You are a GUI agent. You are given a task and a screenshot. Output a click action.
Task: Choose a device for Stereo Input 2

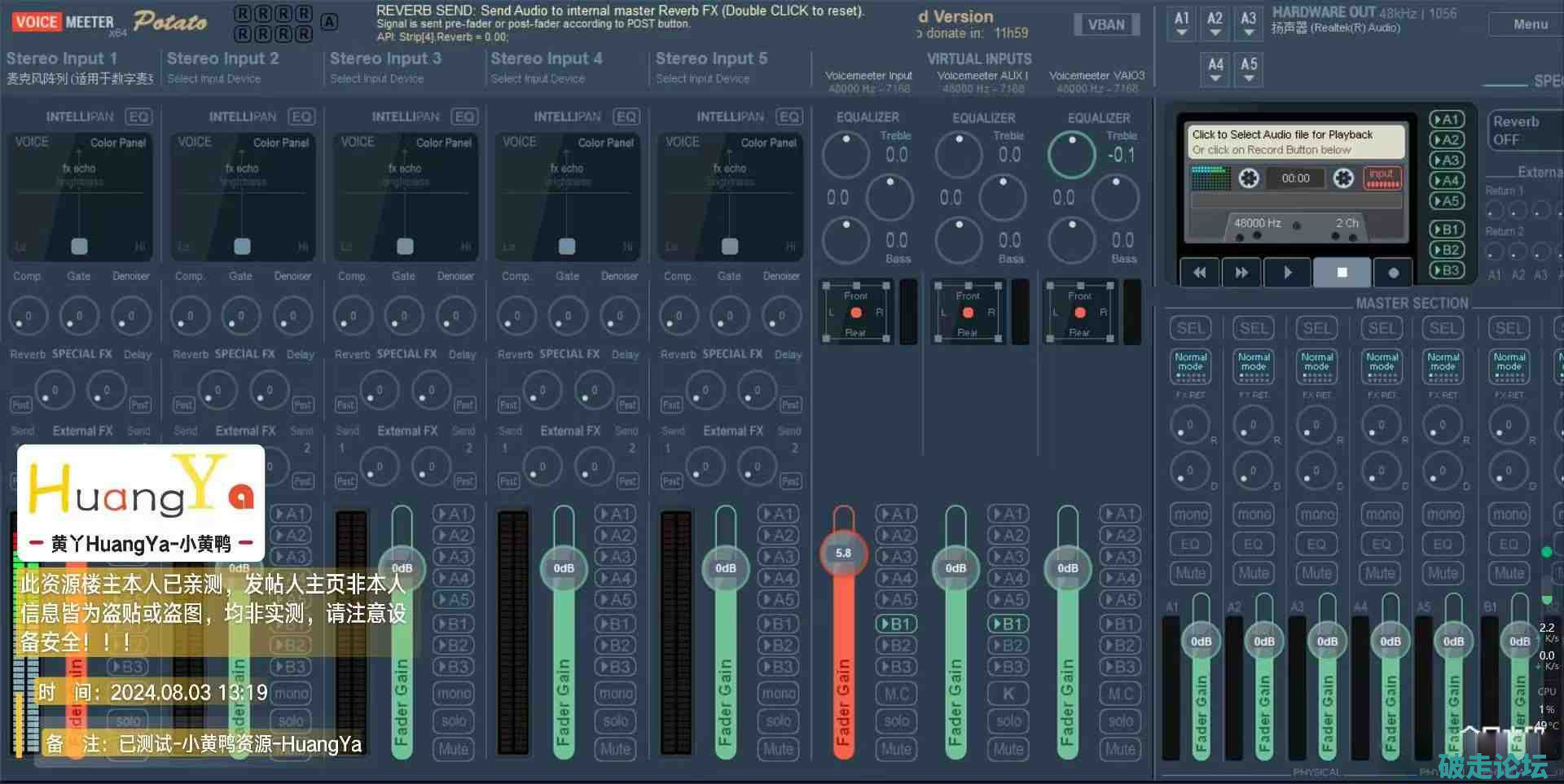tap(214, 79)
